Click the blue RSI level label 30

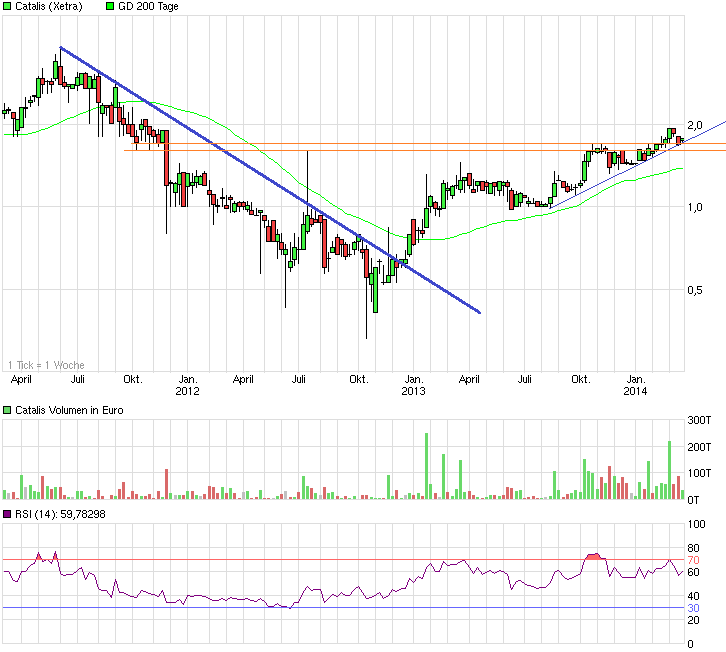tap(693, 608)
